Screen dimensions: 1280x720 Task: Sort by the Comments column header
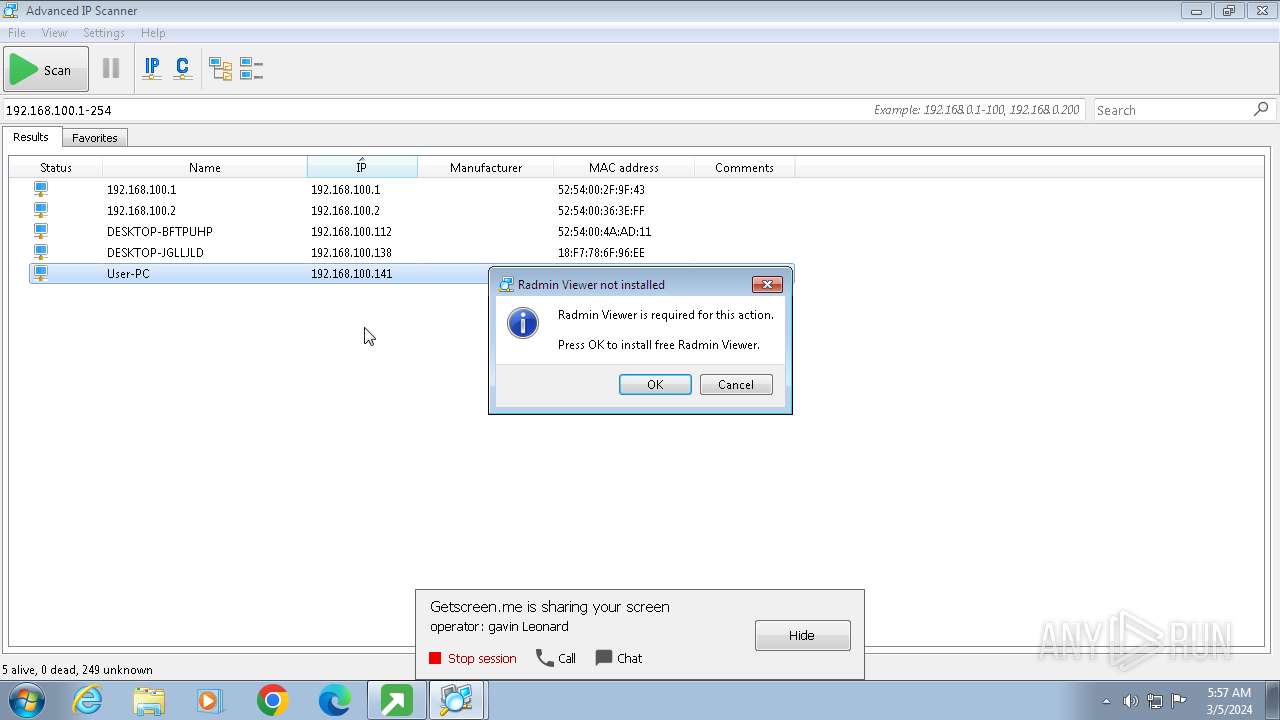(x=744, y=167)
